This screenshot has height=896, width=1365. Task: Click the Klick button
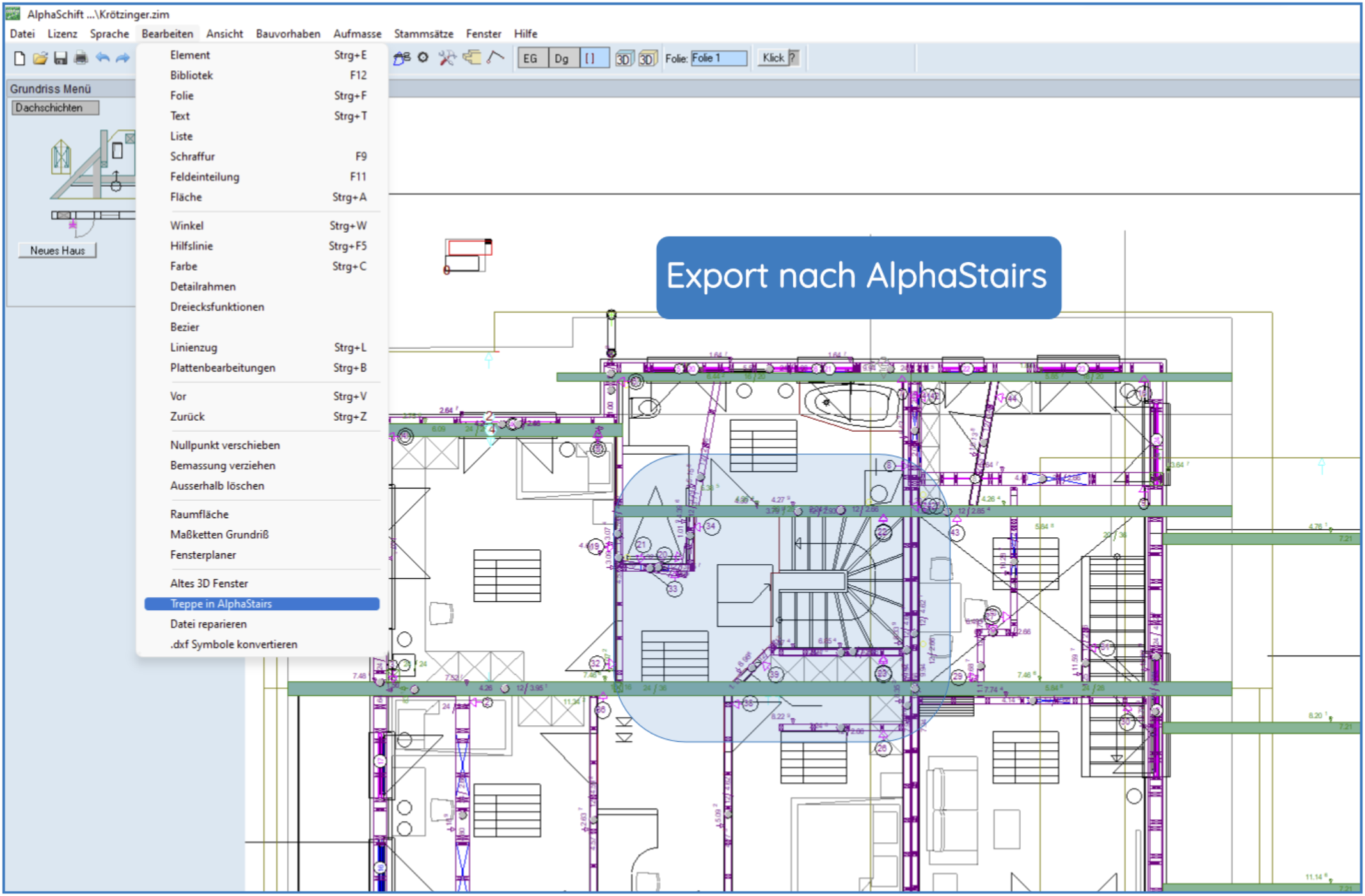(x=773, y=58)
